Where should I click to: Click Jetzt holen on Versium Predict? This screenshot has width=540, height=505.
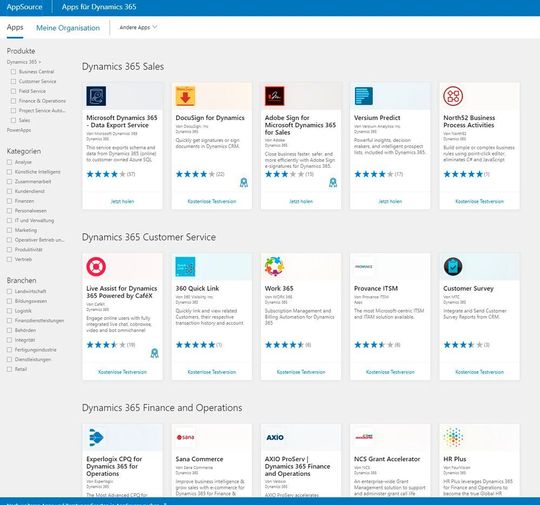[390, 201]
